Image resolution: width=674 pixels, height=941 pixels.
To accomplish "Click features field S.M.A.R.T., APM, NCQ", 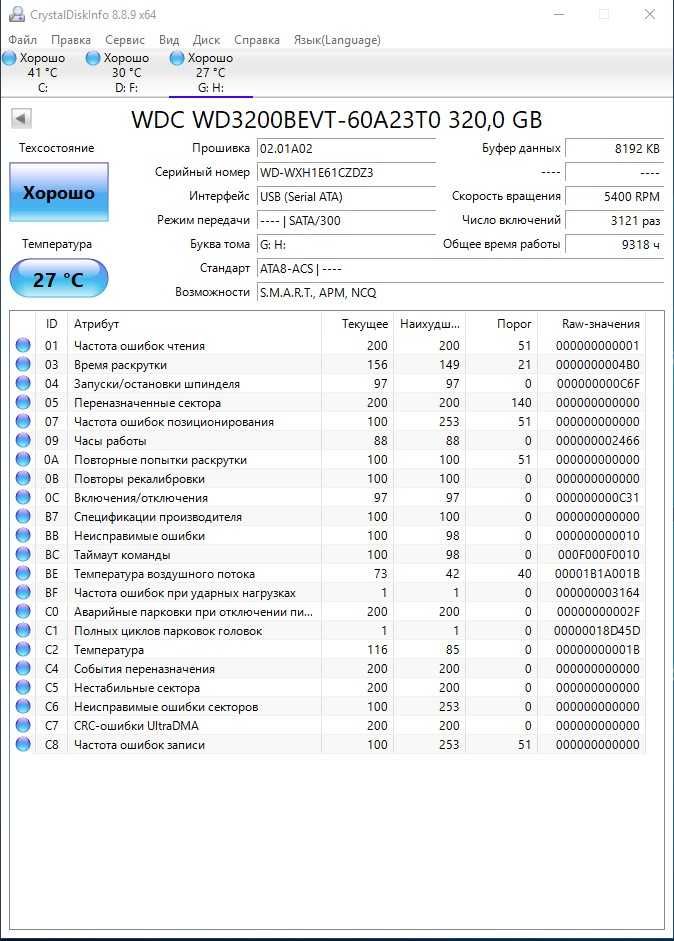I will click(x=460, y=293).
